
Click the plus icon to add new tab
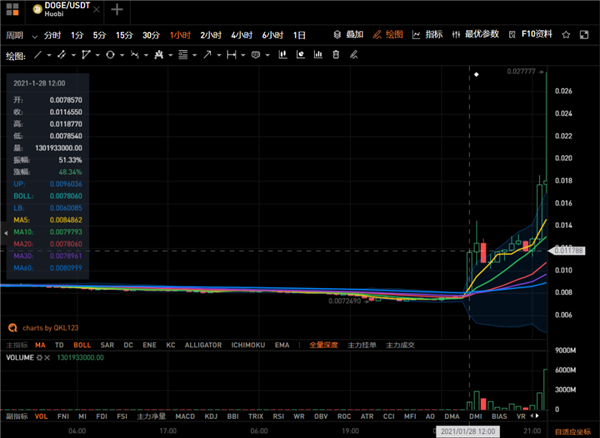pyautogui.click(x=117, y=10)
